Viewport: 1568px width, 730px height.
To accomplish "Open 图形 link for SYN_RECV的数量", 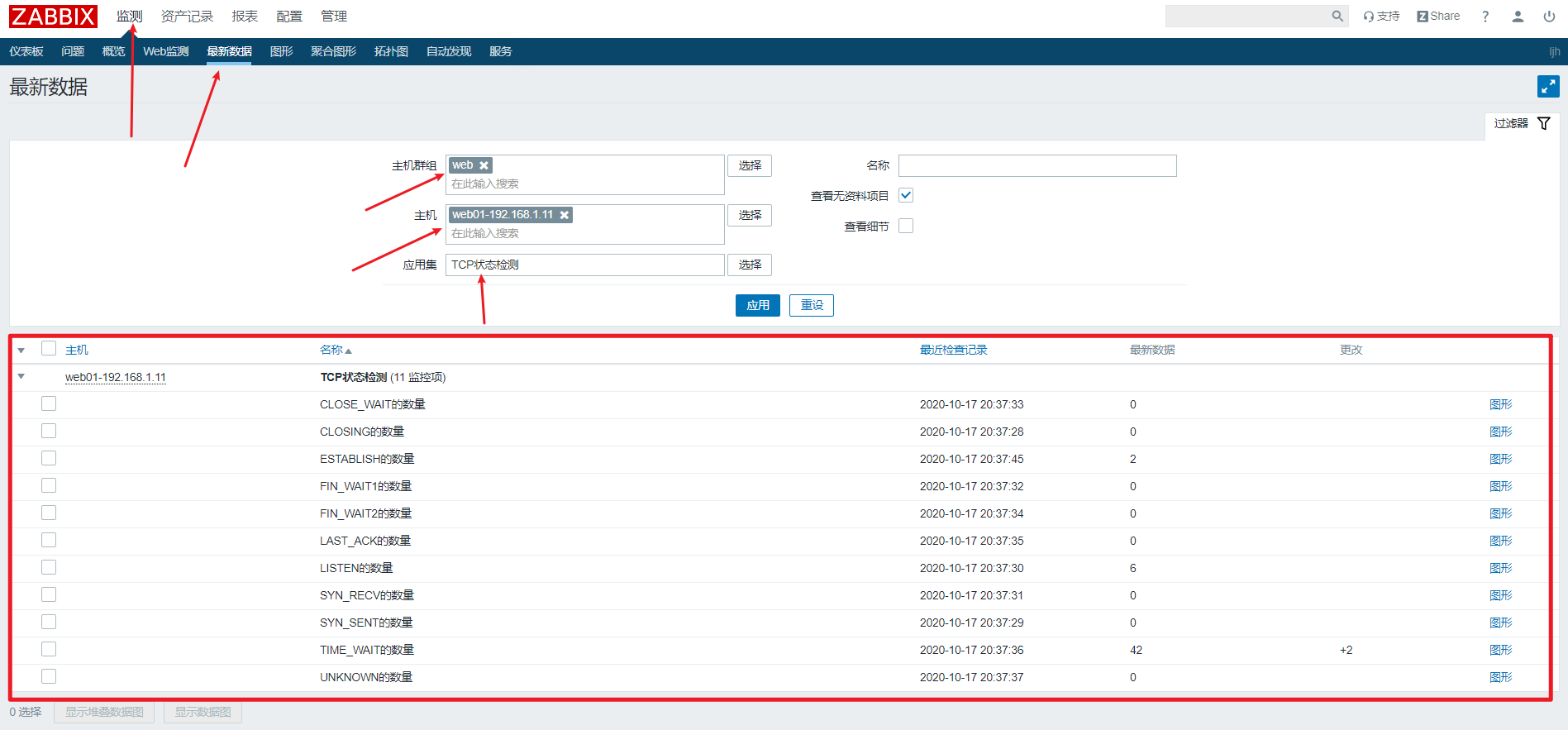I will point(1501,595).
